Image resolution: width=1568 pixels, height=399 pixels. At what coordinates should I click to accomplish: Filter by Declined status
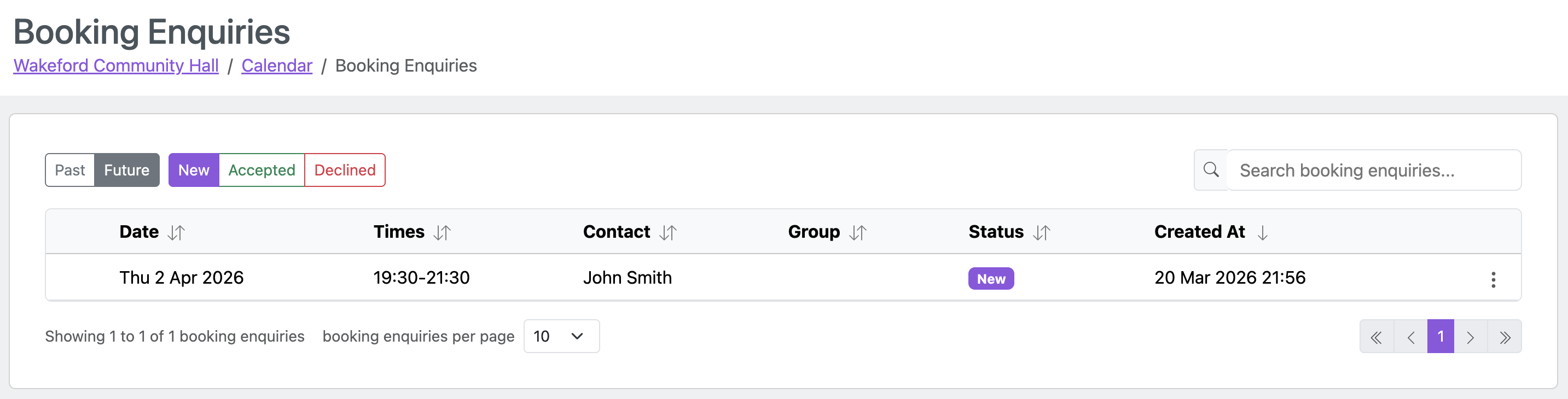point(345,171)
